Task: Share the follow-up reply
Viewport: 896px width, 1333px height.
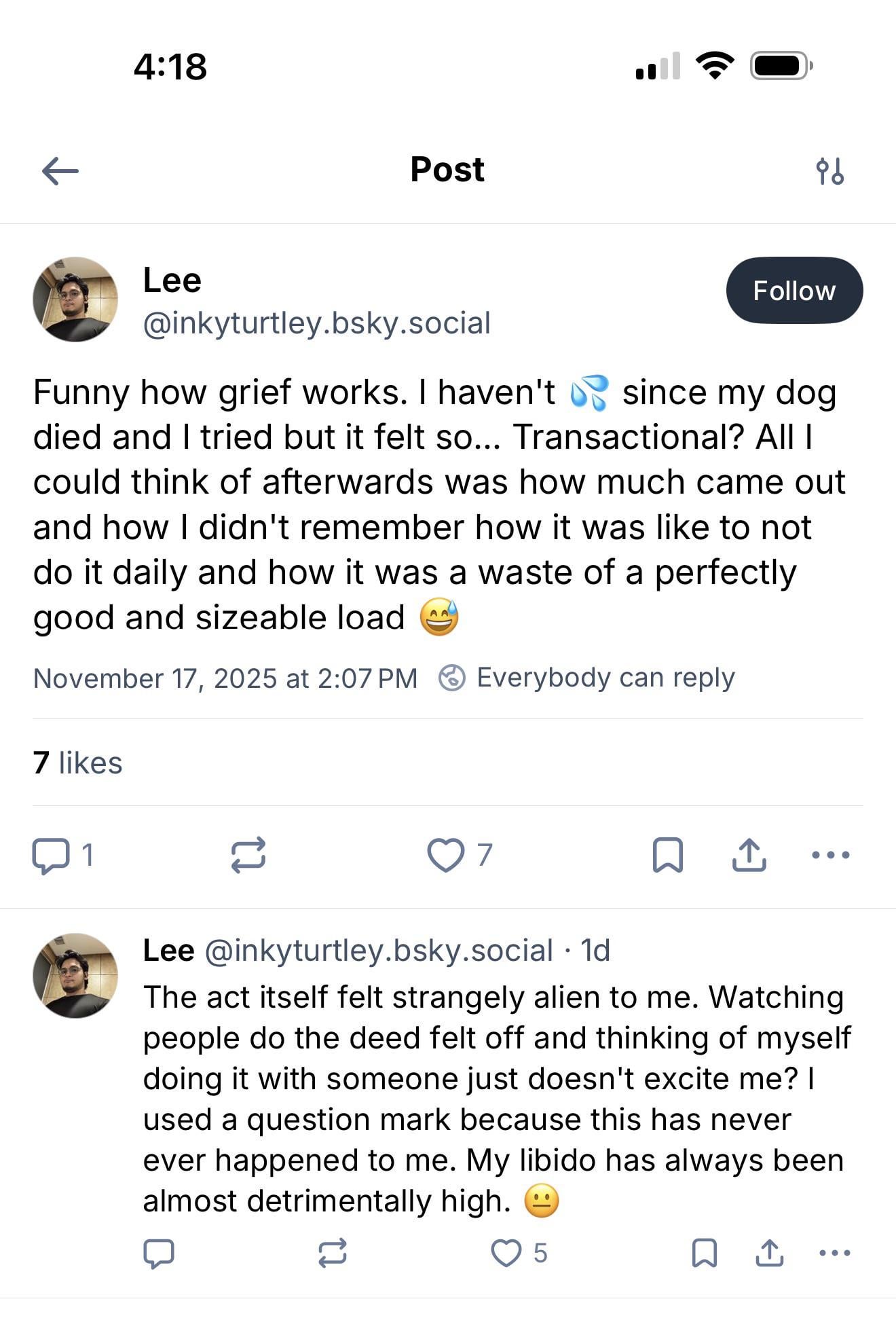Action: 769,1253
